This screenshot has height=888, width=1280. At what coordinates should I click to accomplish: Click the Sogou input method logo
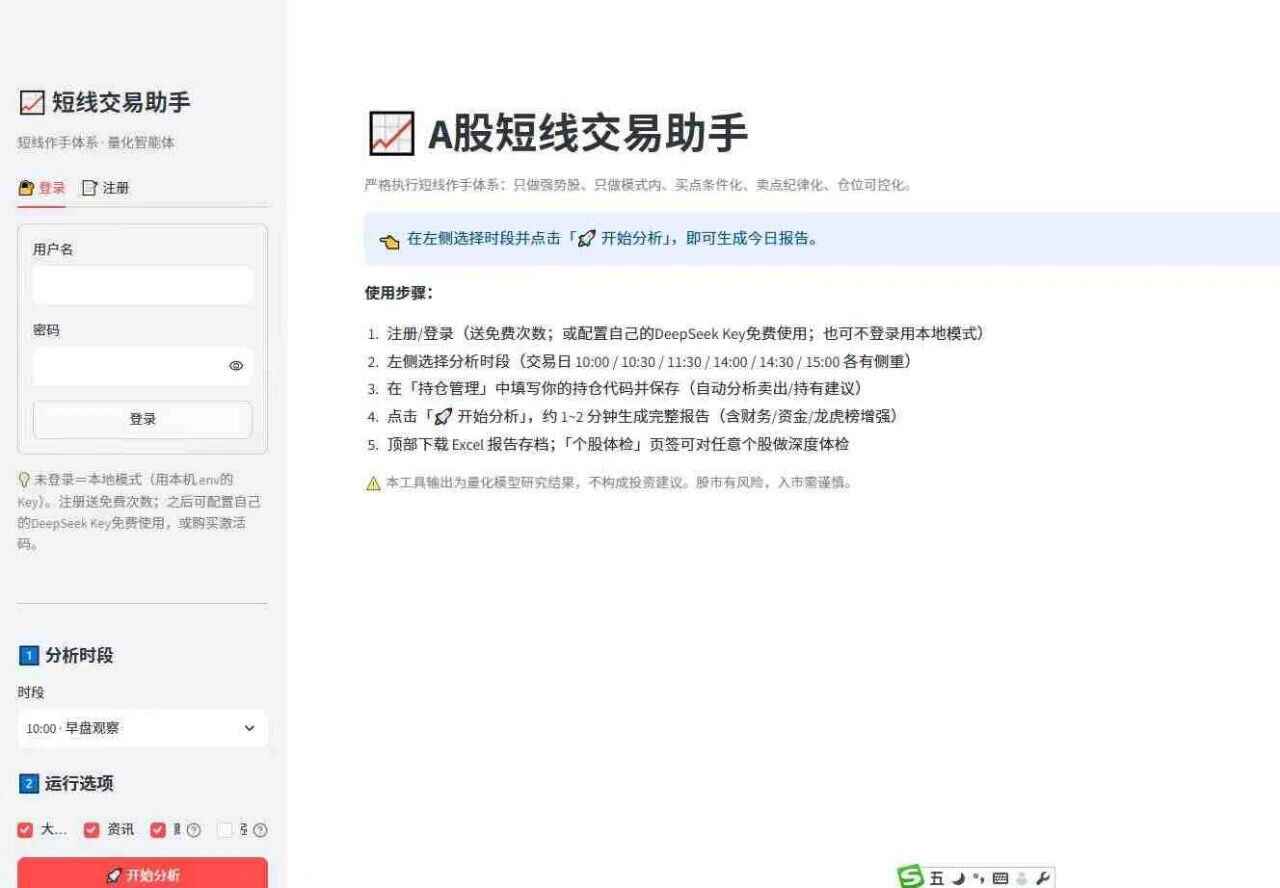[911, 877]
